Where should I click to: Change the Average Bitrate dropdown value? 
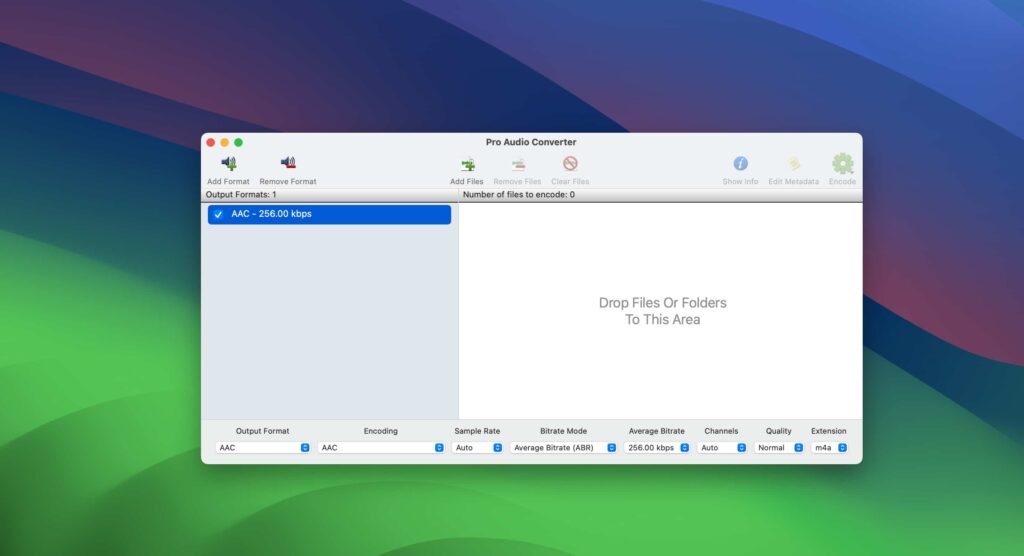657,448
